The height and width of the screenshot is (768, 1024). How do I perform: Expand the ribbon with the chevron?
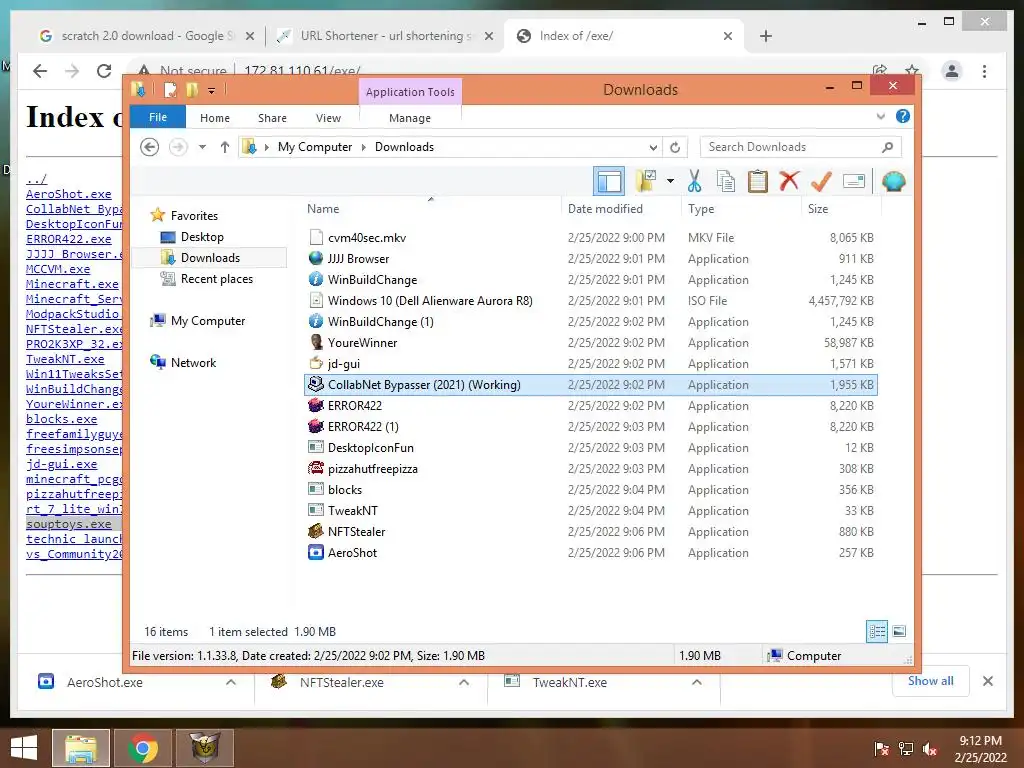pyautogui.click(x=880, y=116)
